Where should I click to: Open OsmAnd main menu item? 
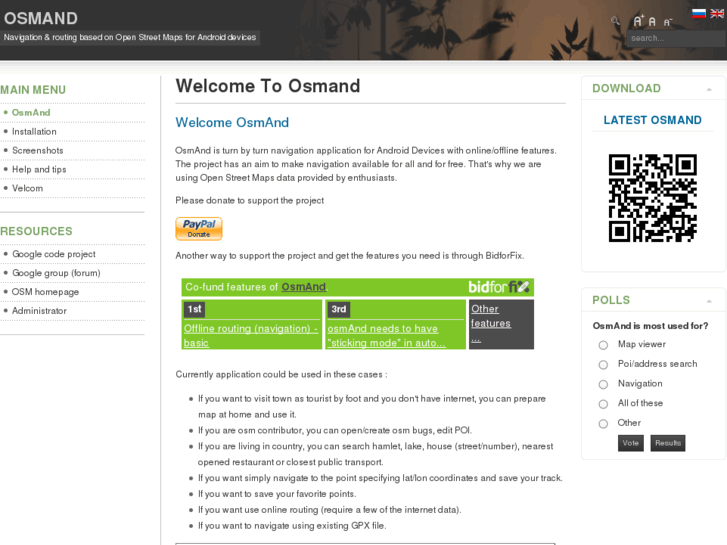[x=31, y=113]
